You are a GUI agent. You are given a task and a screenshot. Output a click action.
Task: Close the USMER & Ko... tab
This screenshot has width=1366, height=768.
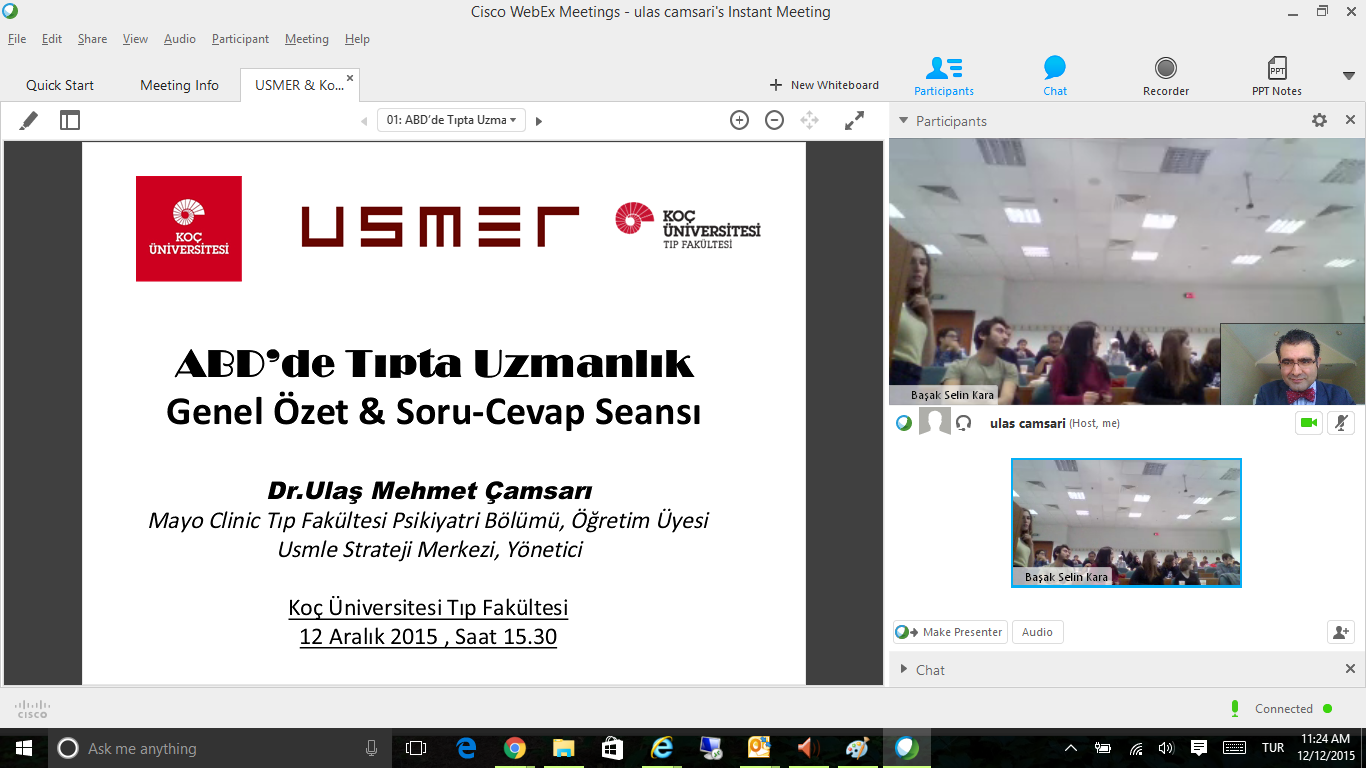tap(350, 77)
